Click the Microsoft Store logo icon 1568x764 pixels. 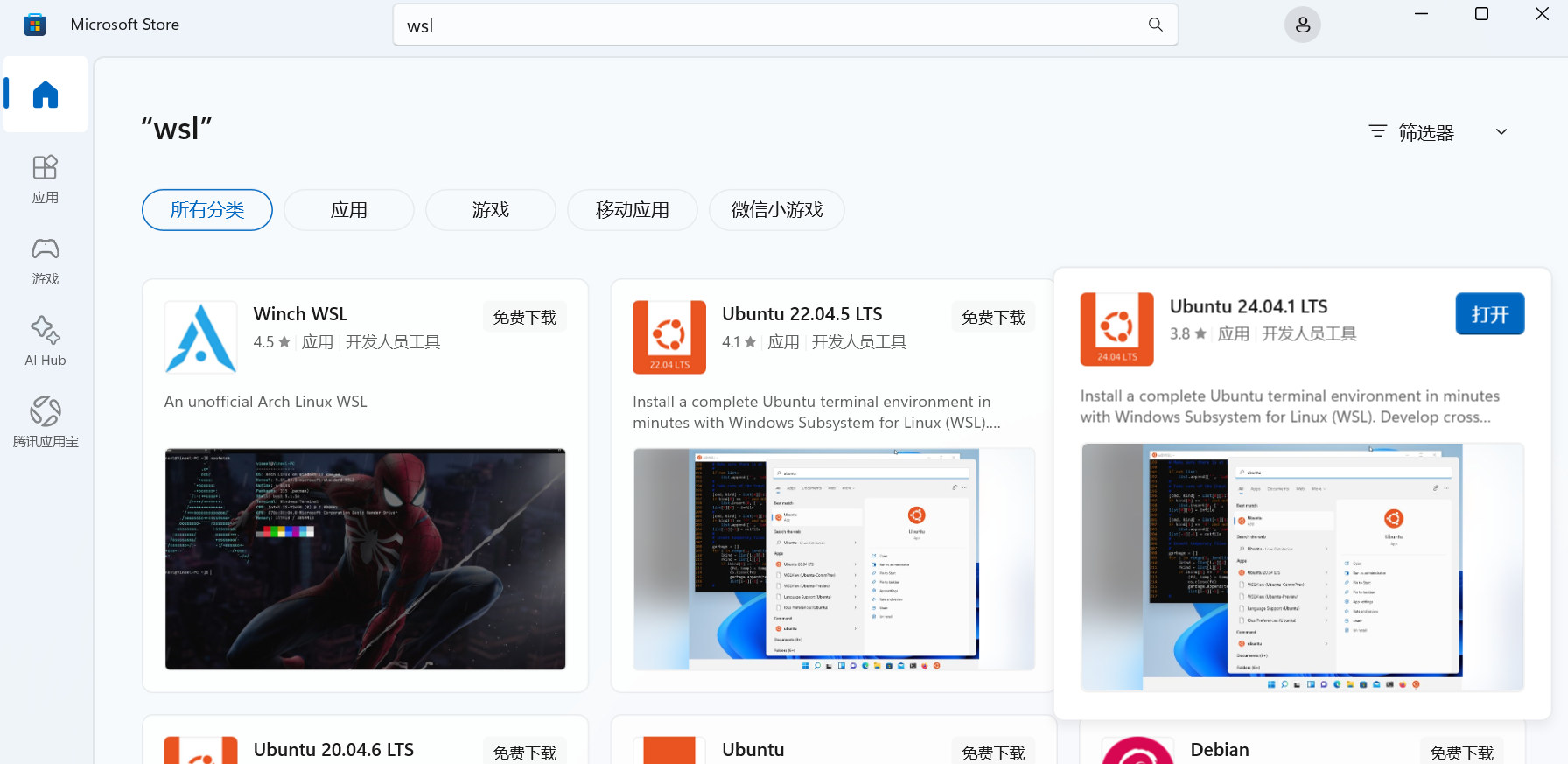click(x=35, y=25)
